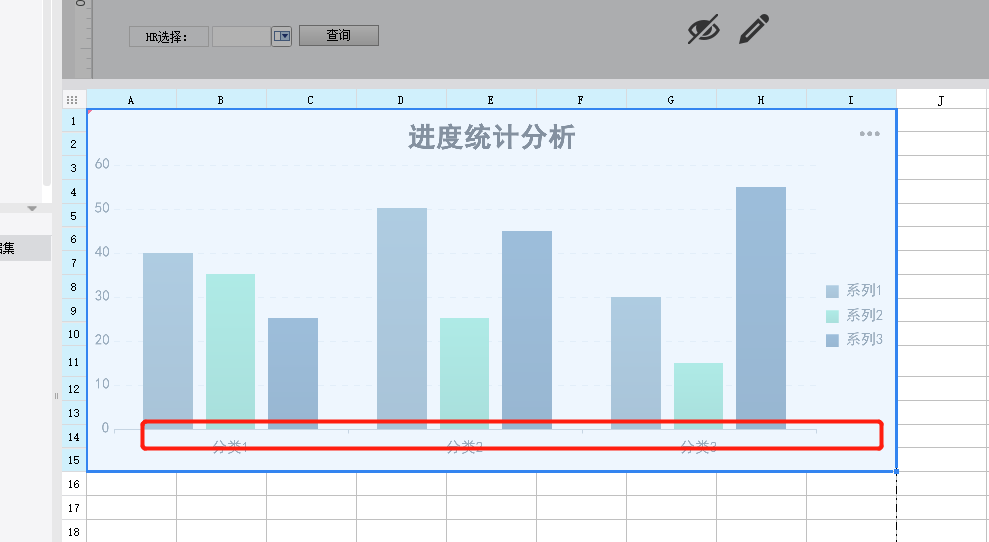Screen dimensions: 989x542
Task: Toggle 系列2 legend entry
Action: 854,315
